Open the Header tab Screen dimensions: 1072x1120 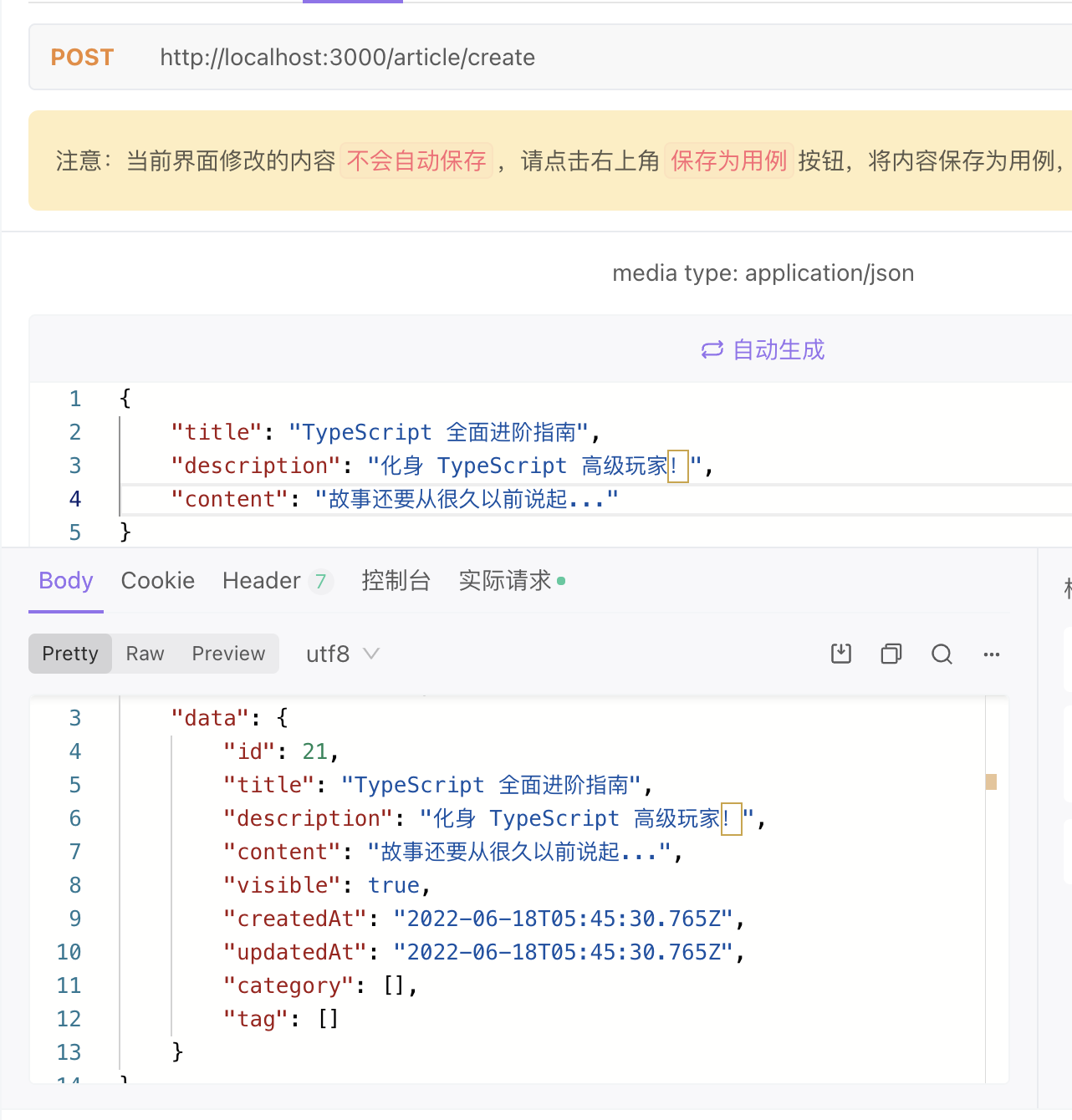tap(261, 581)
